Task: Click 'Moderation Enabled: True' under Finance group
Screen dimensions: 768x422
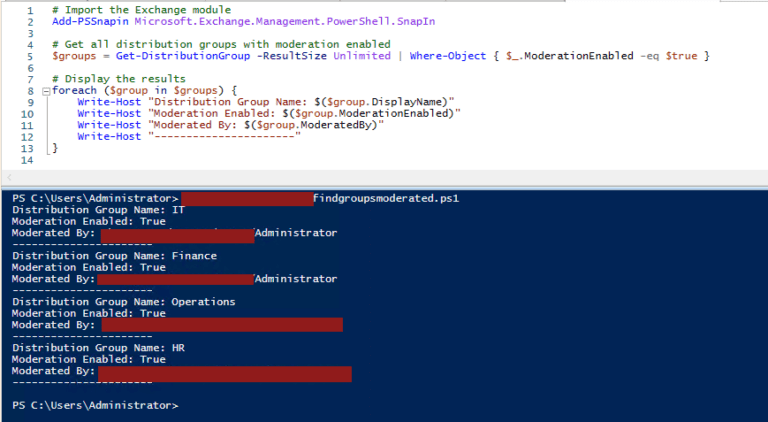Action: [x=89, y=267]
